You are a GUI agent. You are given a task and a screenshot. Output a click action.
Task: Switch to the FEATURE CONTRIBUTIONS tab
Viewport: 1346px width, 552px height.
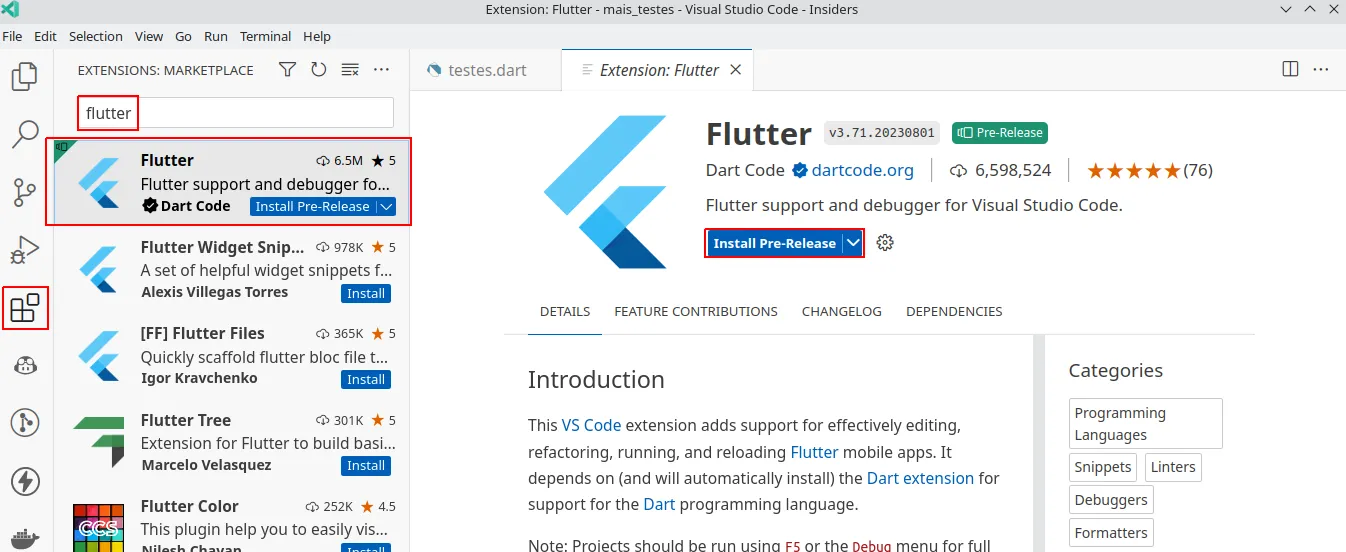pyautogui.click(x=696, y=311)
